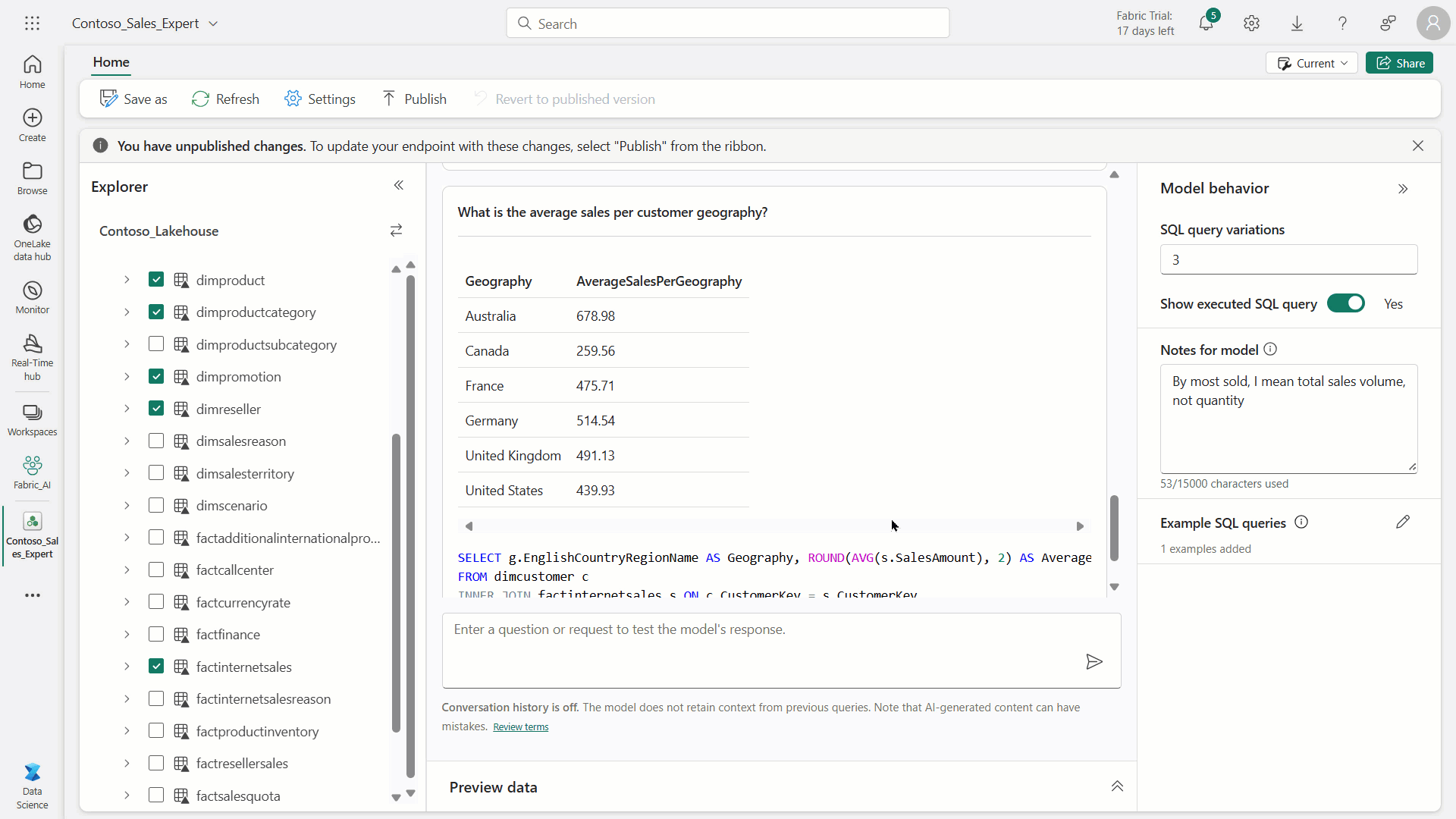Check the dimsalesreason table
The height and width of the screenshot is (819, 1456).
[156, 441]
